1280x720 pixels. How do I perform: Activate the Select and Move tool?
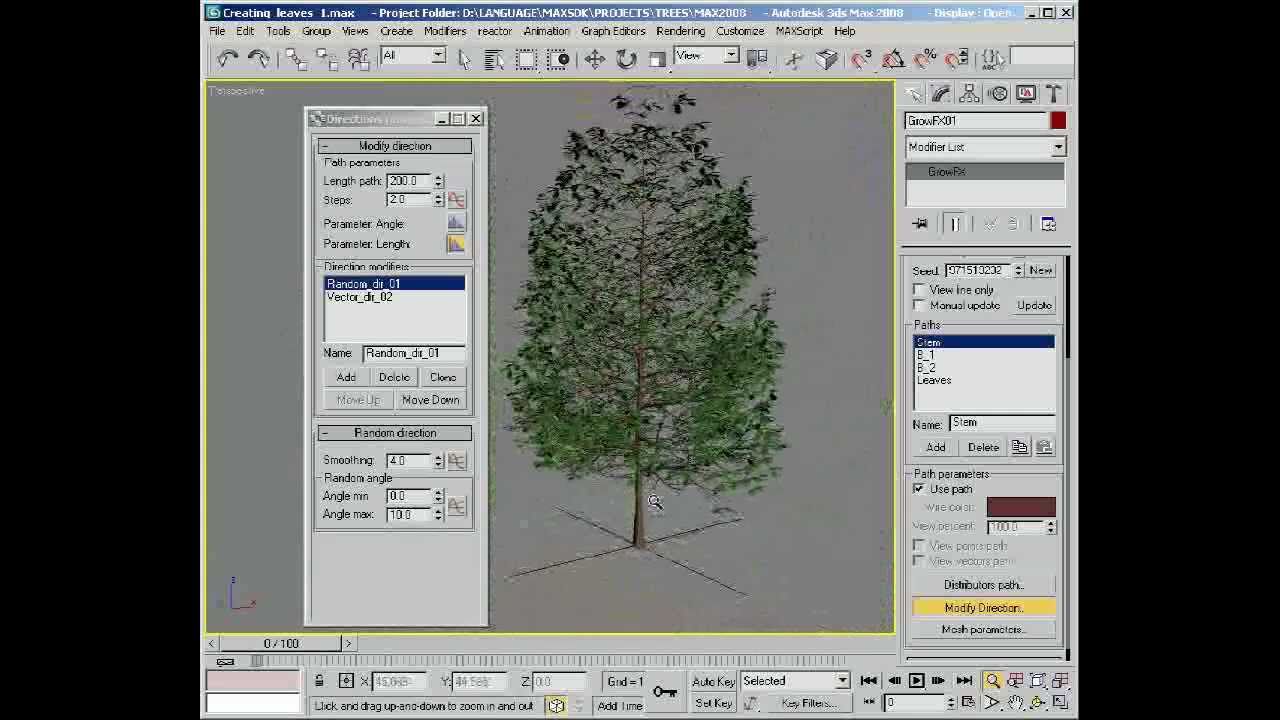tap(595, 59)
